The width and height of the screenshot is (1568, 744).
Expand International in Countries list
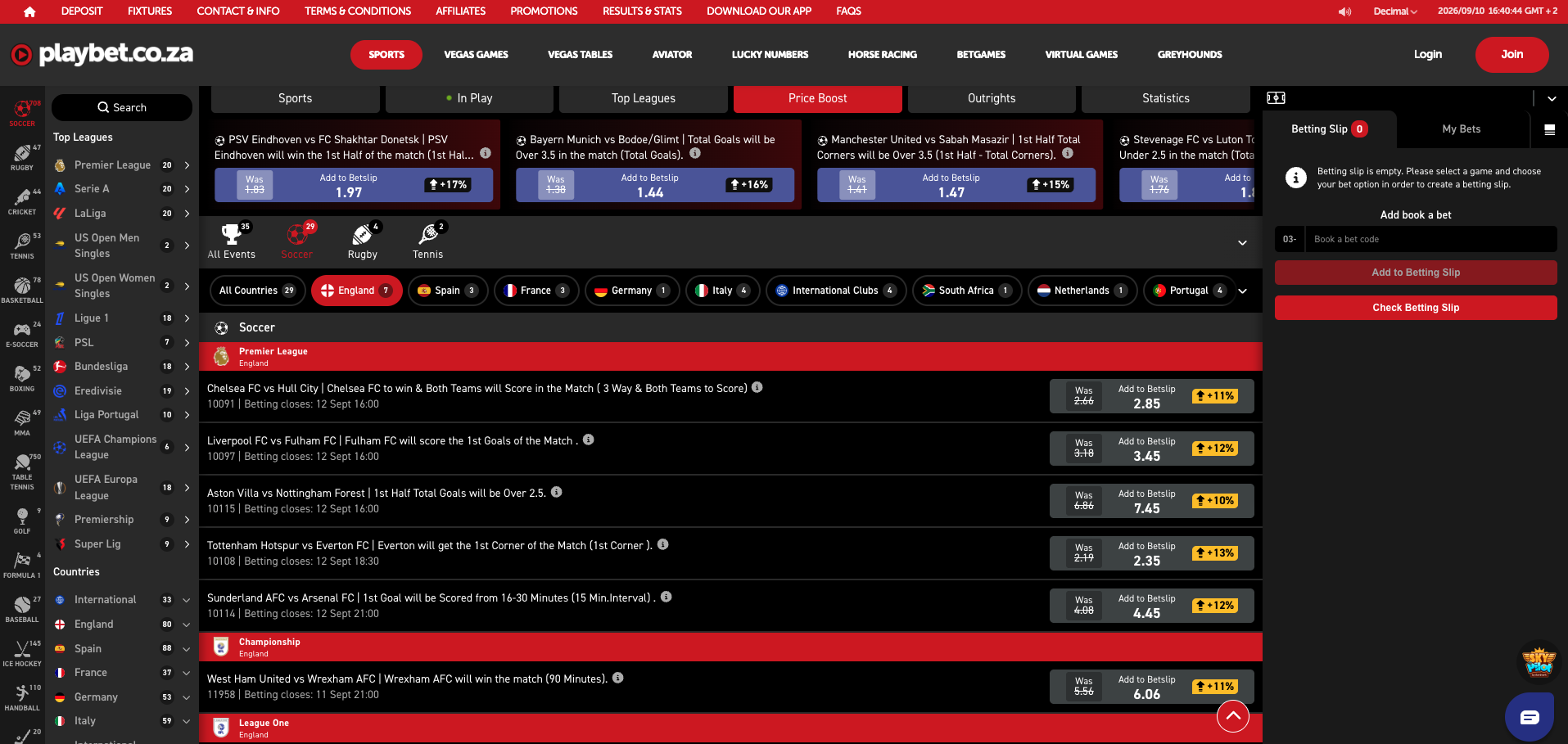(x=187, y=600)
